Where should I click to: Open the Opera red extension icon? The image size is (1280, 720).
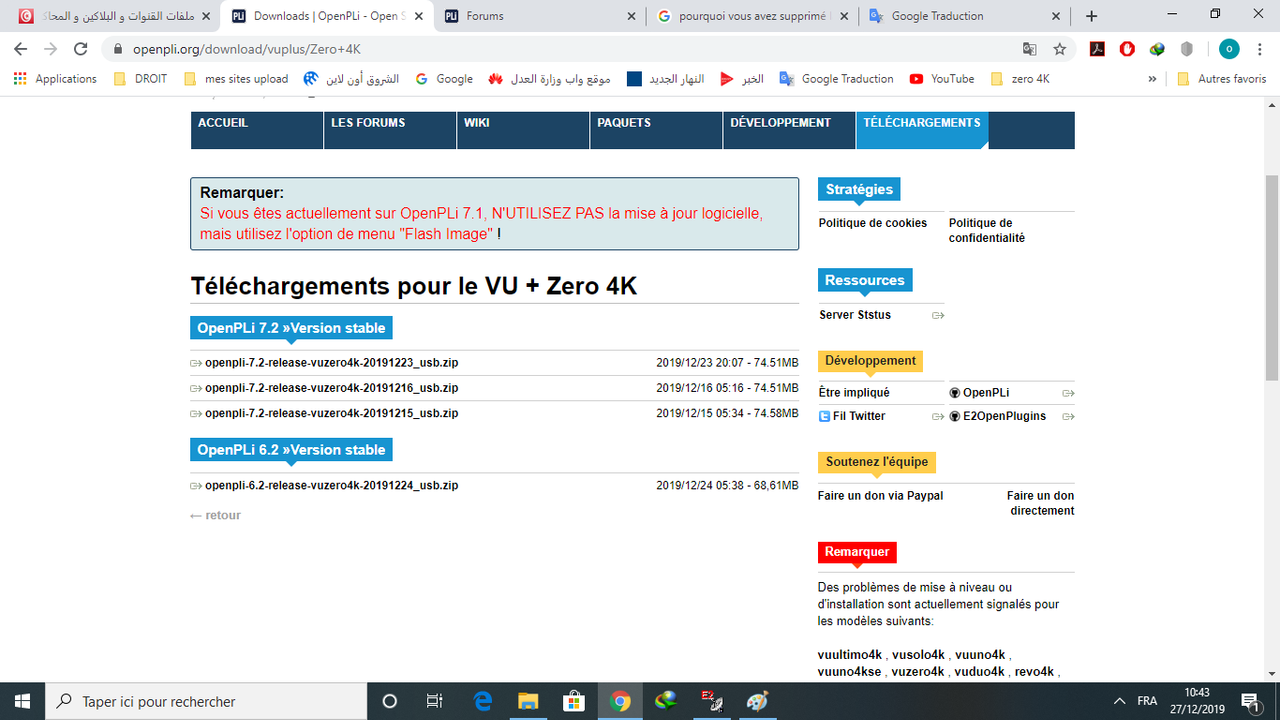pos(1127,49)
